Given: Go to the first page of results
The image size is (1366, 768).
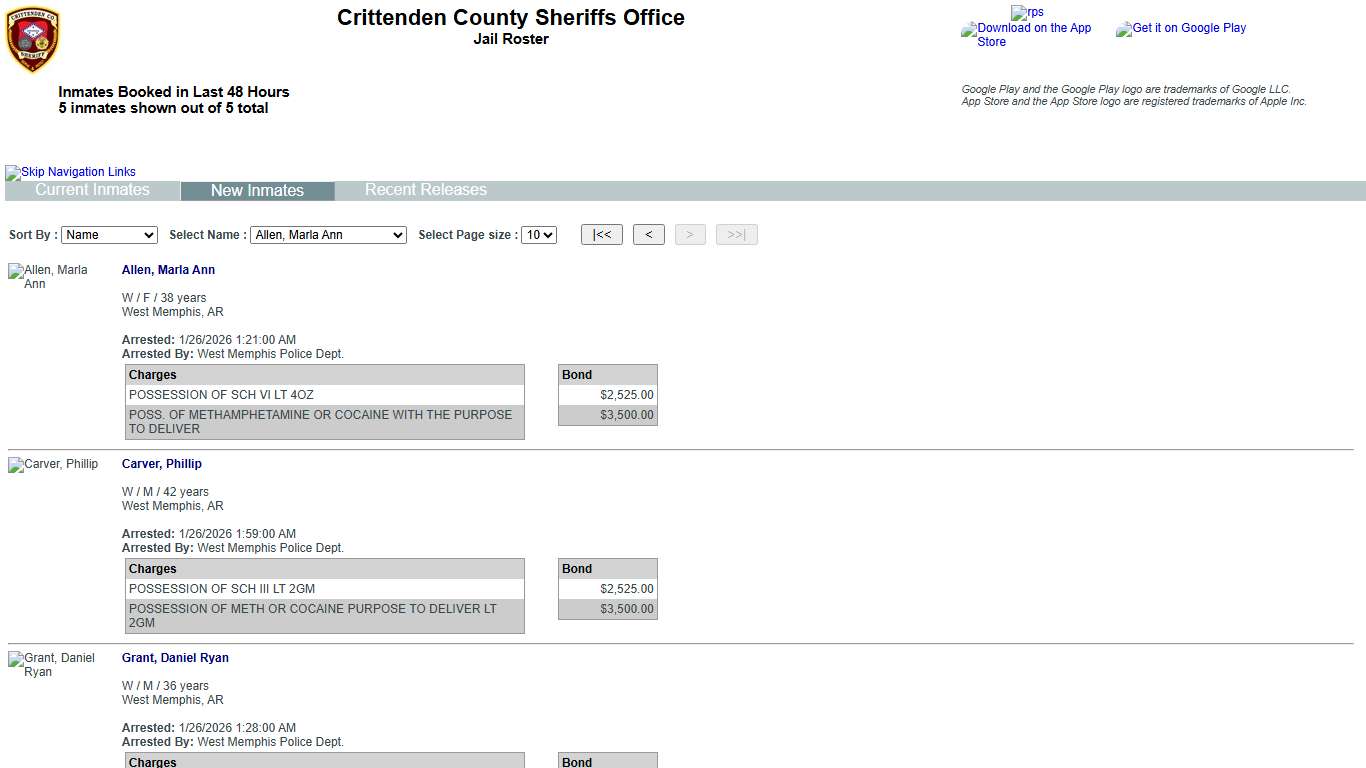Looking at the screenshot, I should point(601,235).
